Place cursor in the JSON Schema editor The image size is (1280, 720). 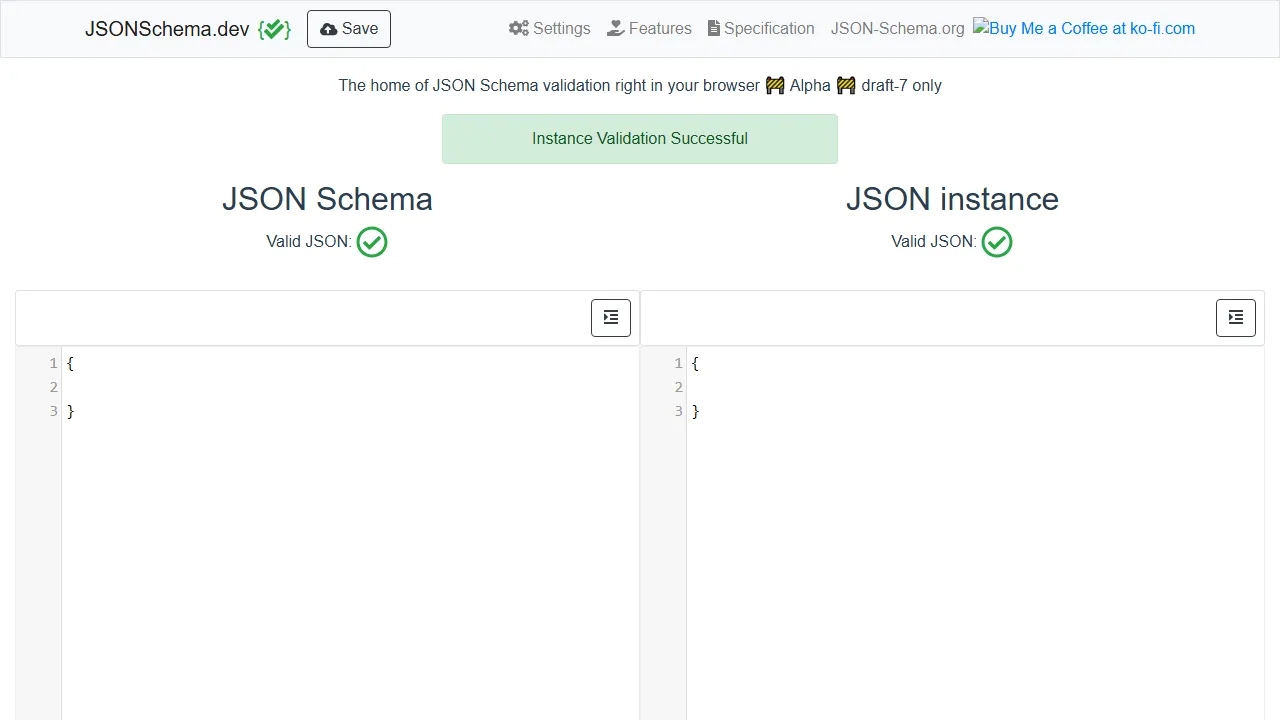(300, 450)
